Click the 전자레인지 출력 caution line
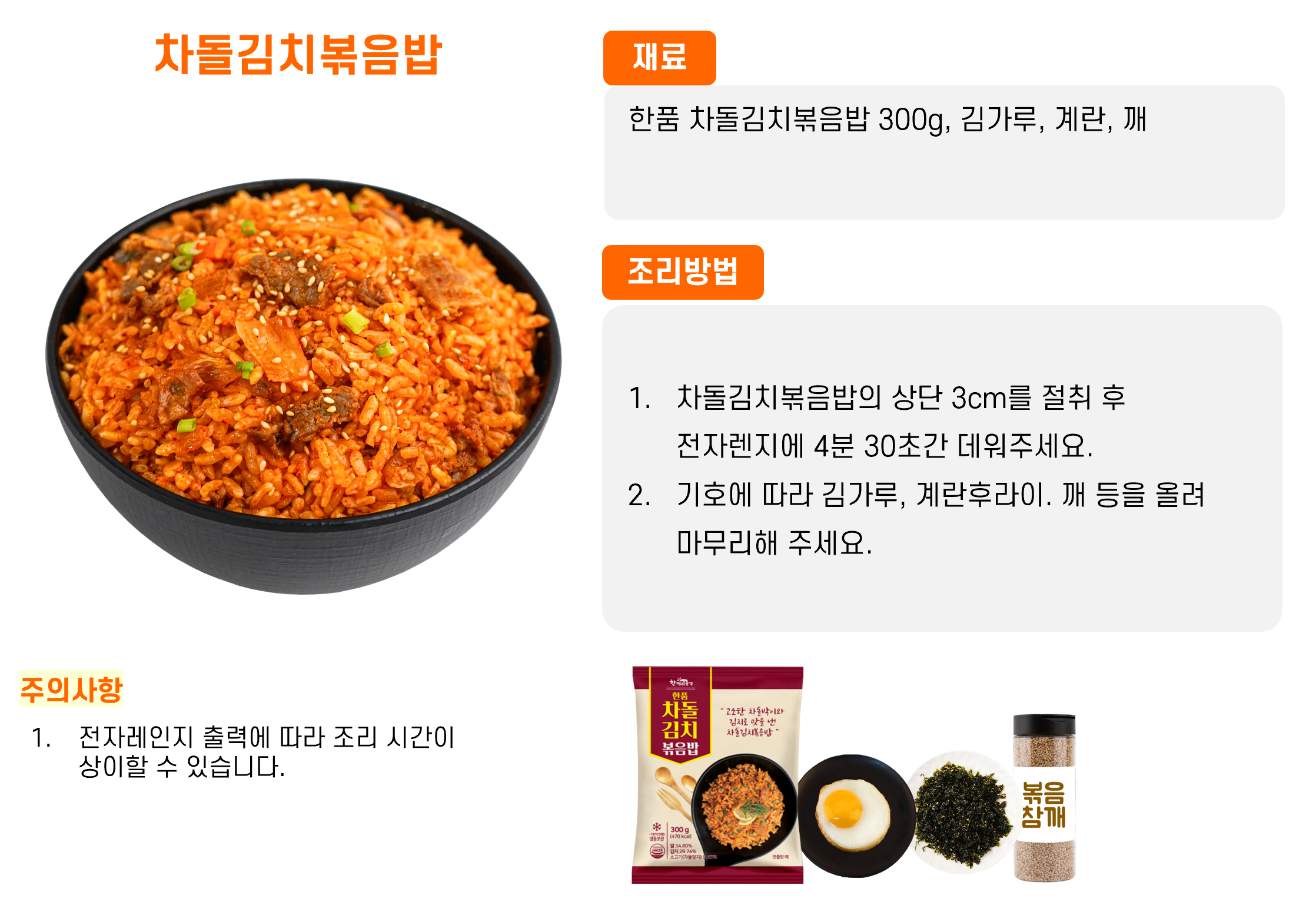 click(x=243, y=738)
